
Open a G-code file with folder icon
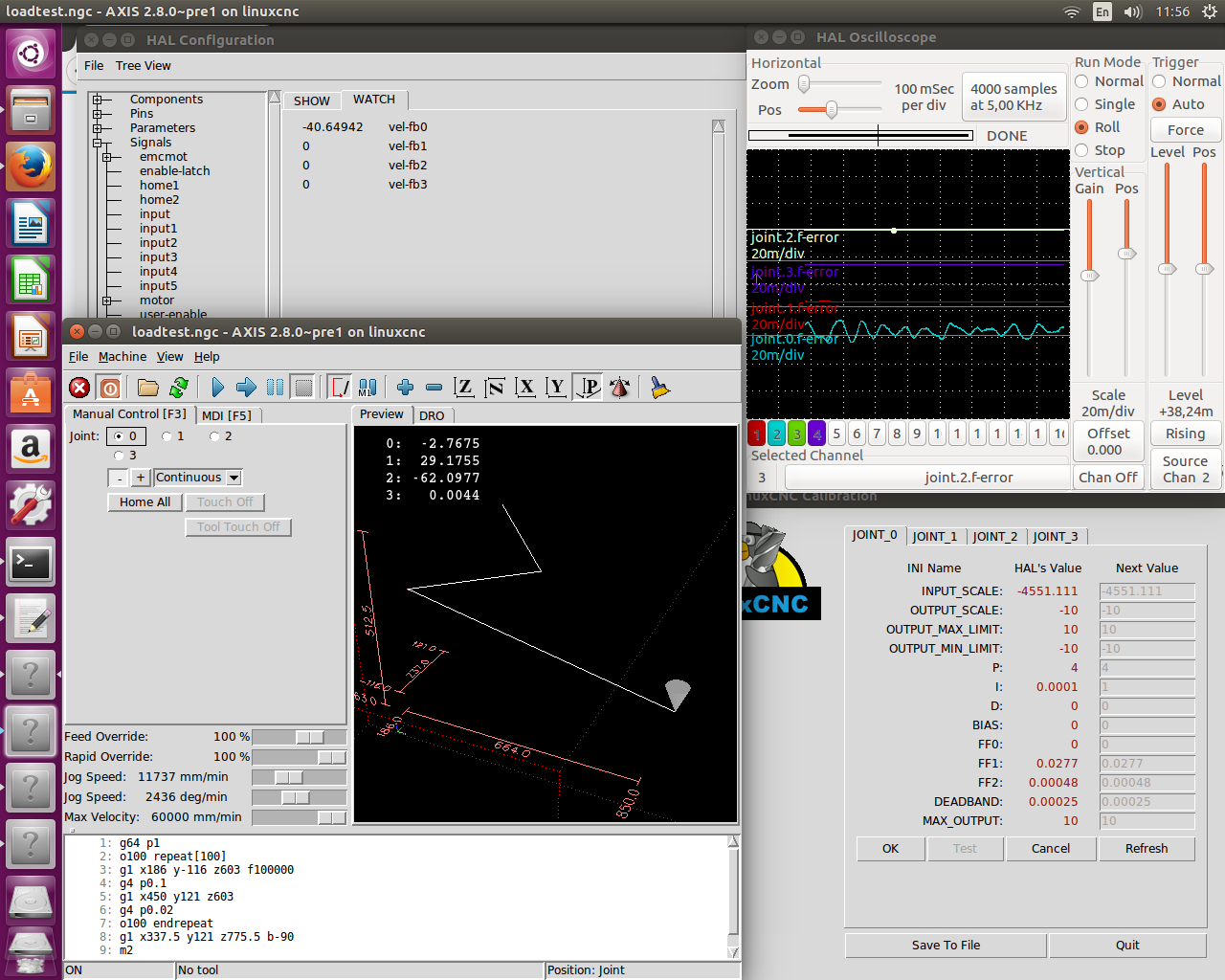coord(147,387)
